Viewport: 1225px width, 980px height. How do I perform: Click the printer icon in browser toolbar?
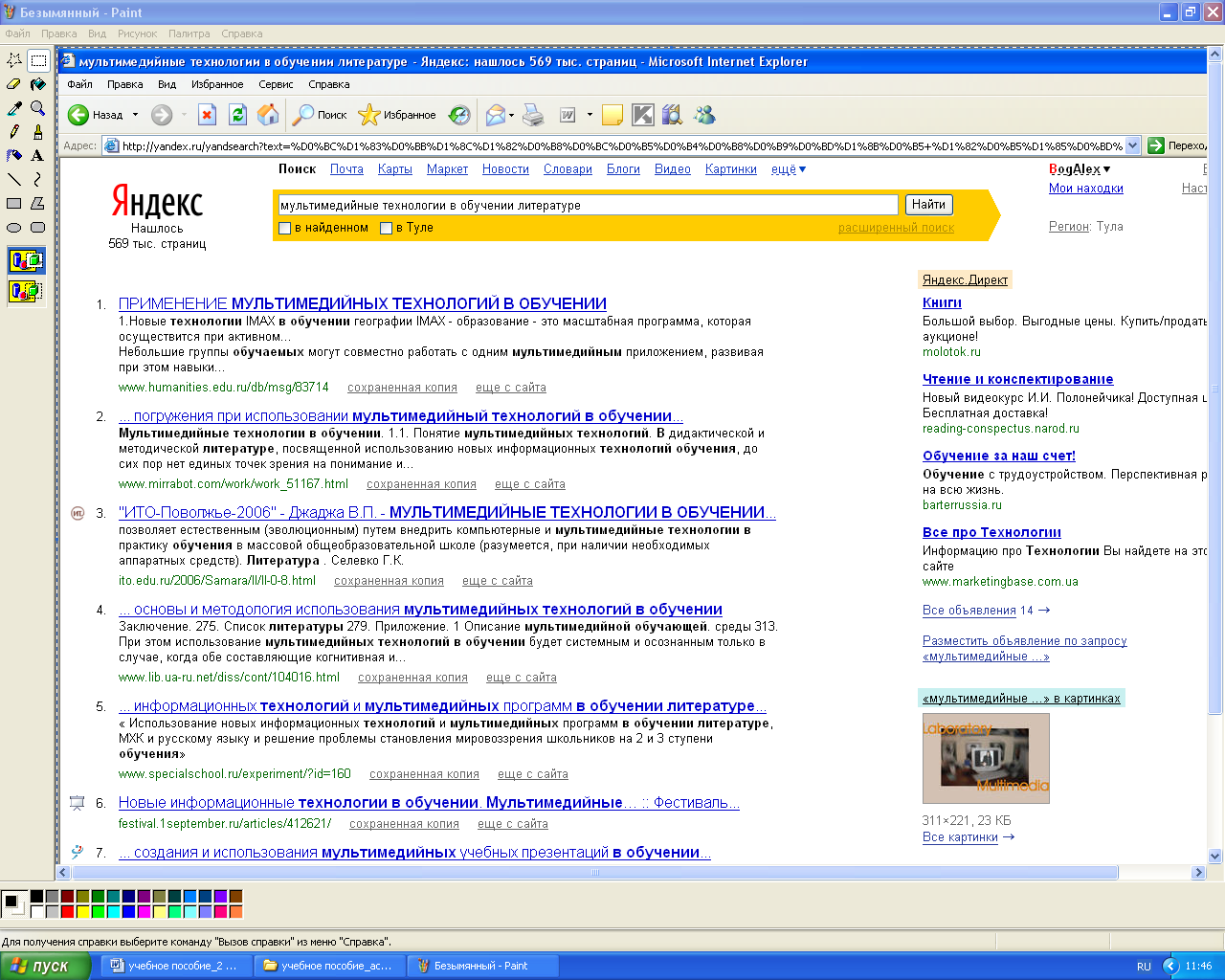pyautogui.click(x=533, y=115)
